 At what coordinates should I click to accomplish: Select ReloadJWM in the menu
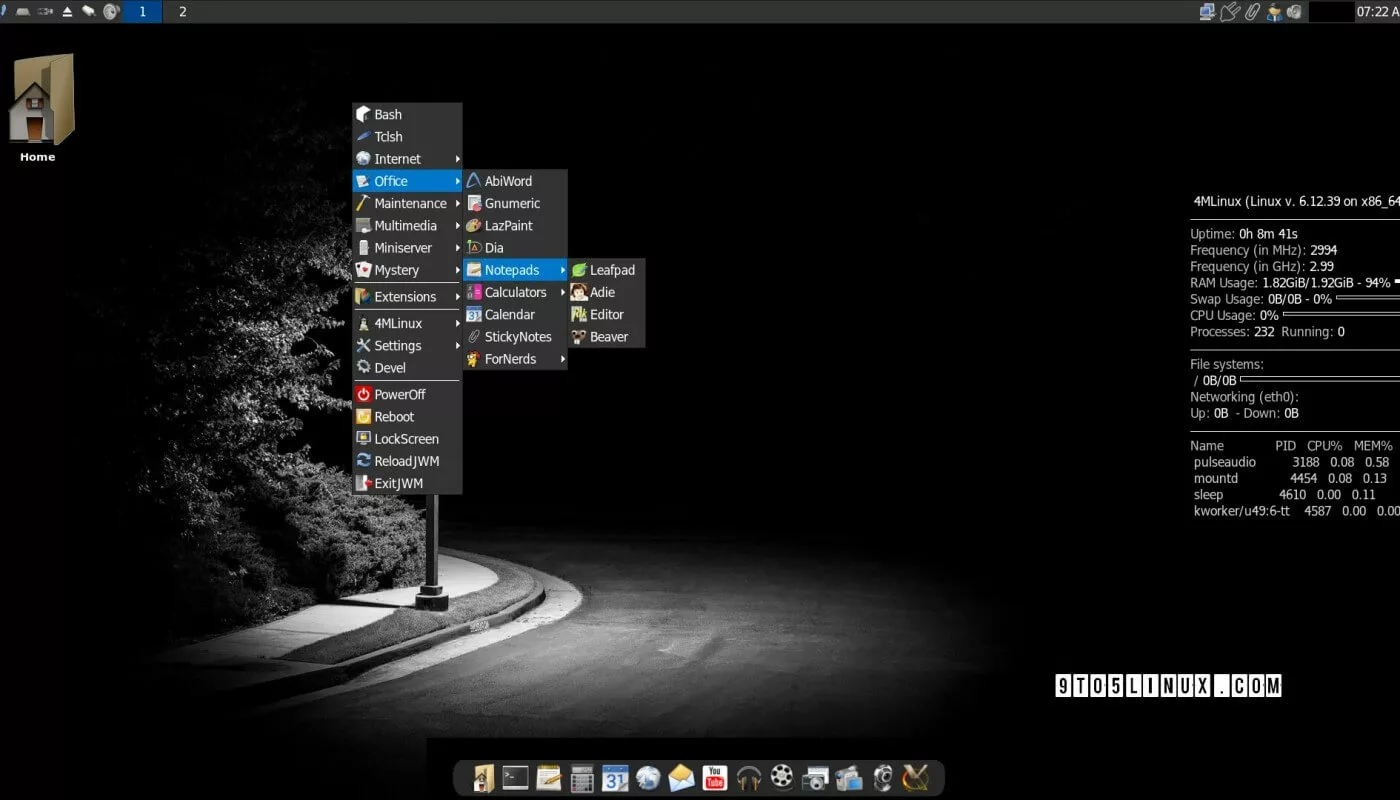click(407, 461)
